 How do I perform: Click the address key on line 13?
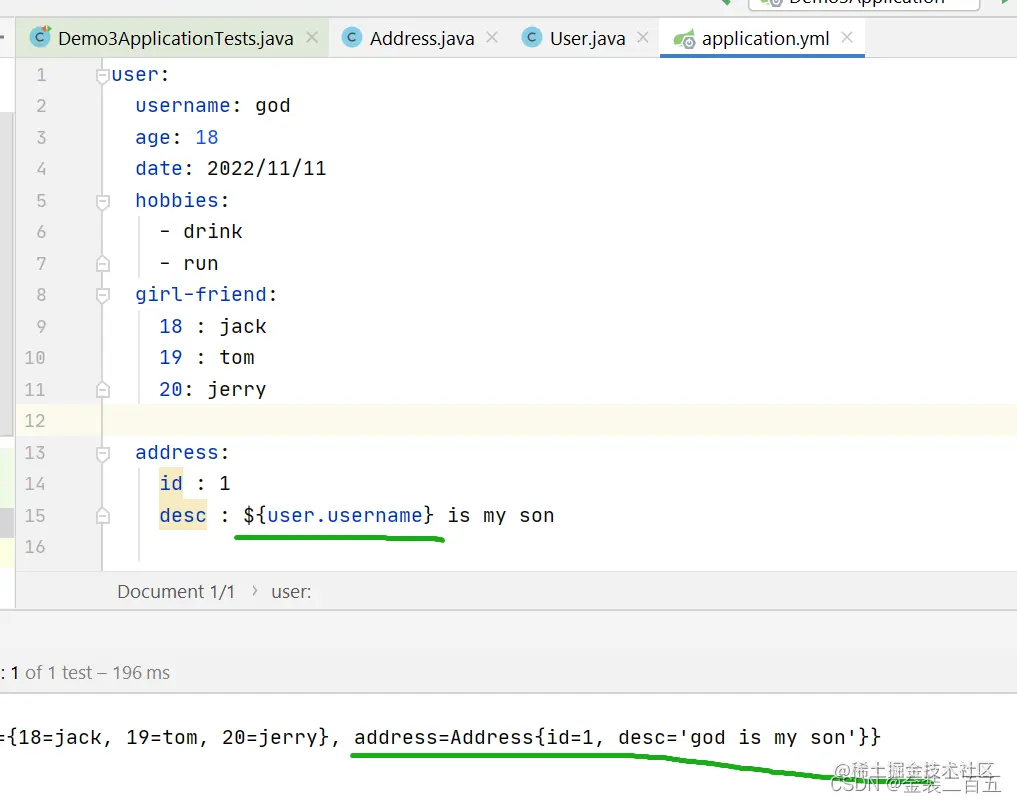[177, 453]
